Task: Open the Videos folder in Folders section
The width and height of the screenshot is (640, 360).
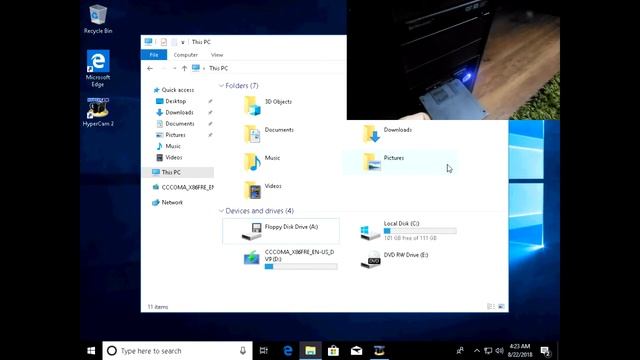Action: [x=263, y=190]
